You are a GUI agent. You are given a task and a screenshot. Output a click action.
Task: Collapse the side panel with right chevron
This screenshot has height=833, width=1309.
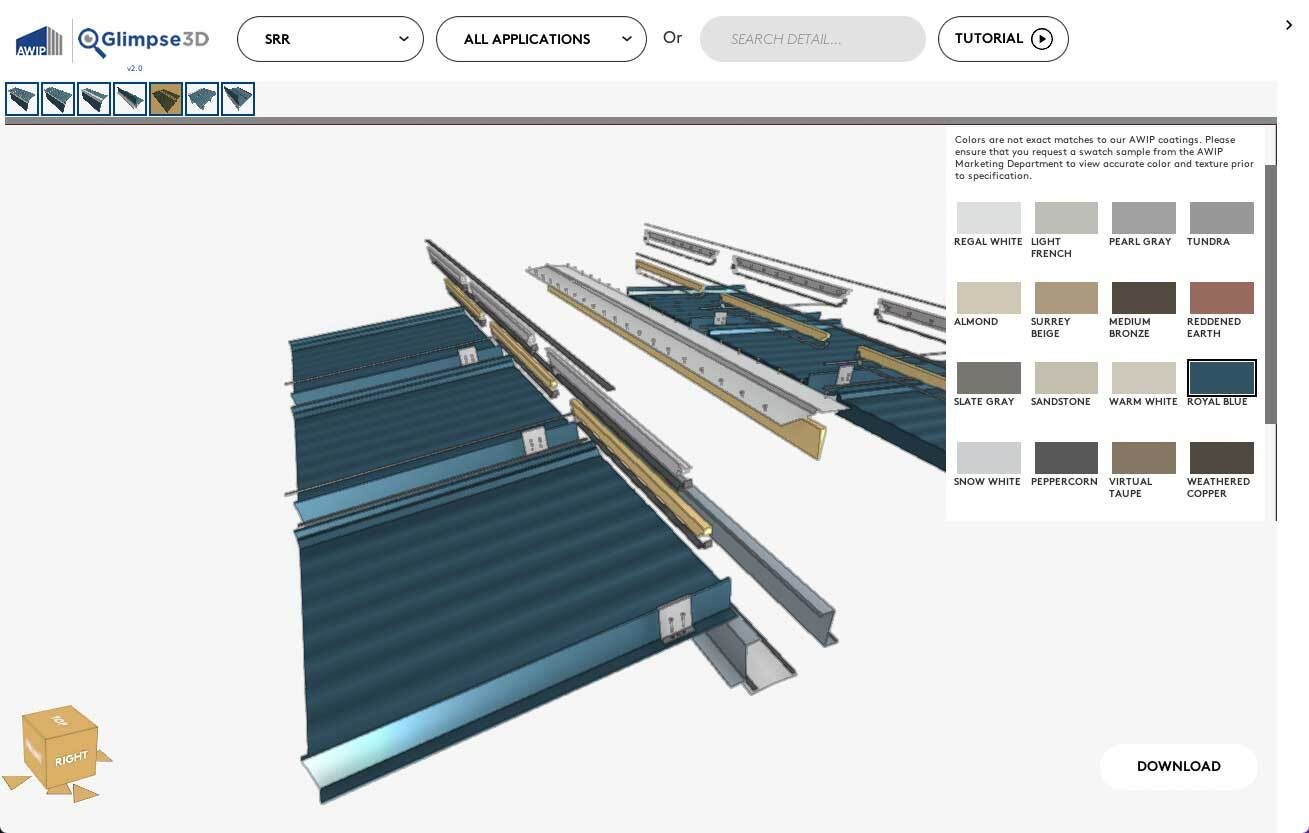coord(1288,25)
